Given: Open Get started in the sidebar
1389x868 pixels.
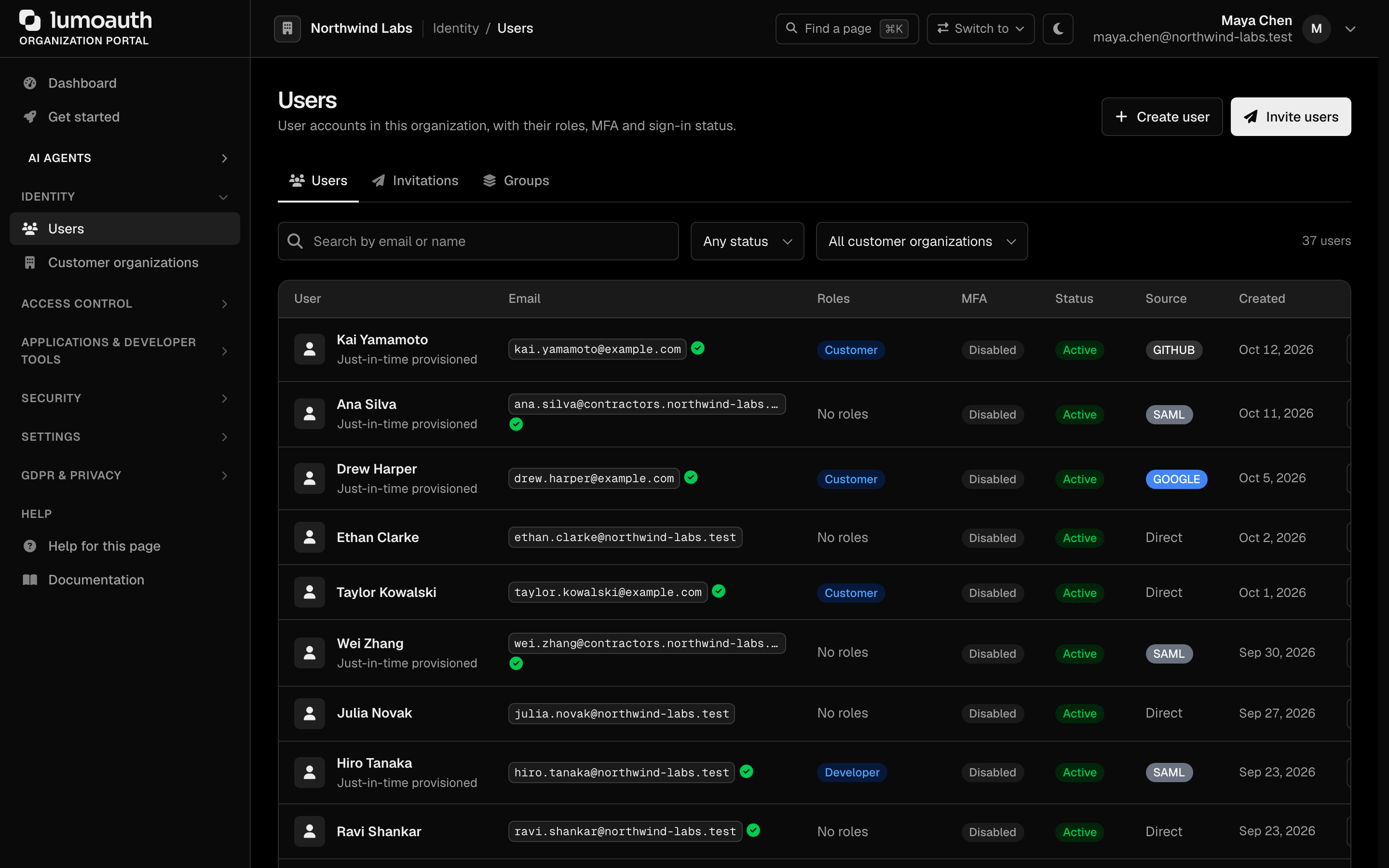Looking at the screenshot, I should (124, 117).
